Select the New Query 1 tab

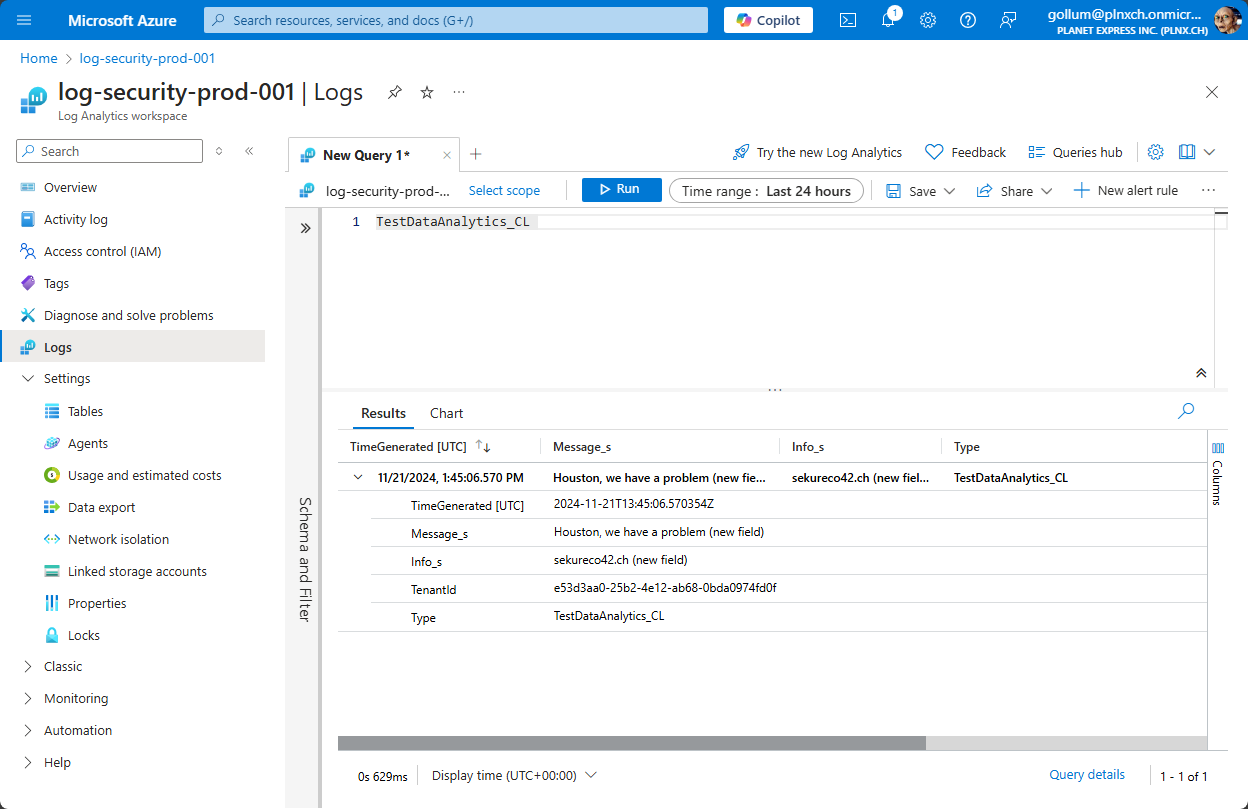[365, 154]
